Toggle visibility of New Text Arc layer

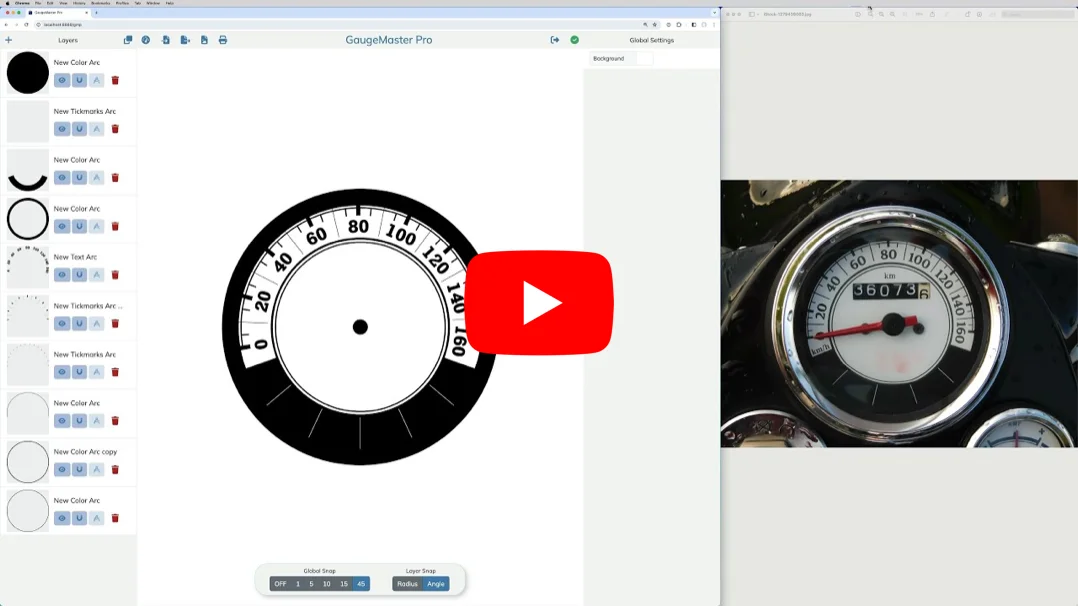pos(62,275)
